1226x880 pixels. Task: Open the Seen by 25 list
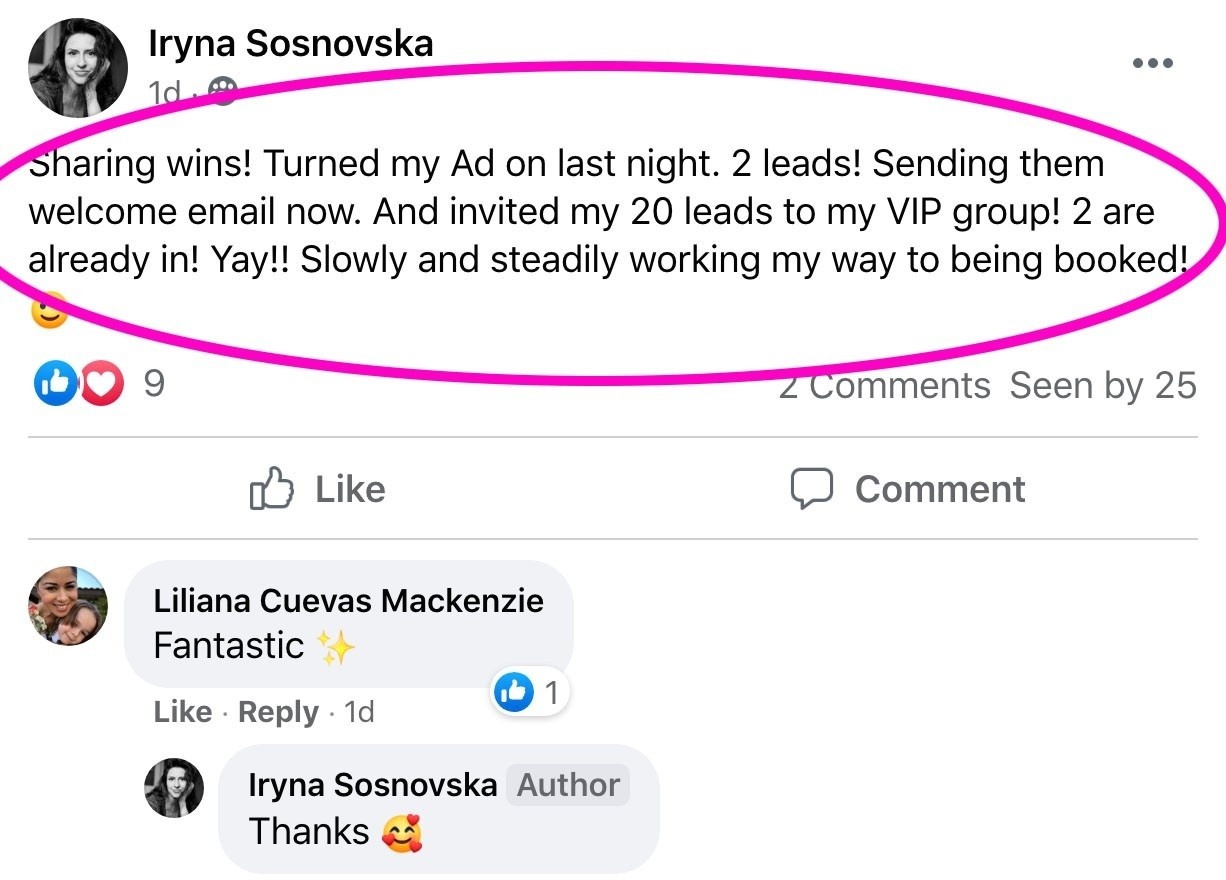pyautogui.click(x=1102, y=385)
